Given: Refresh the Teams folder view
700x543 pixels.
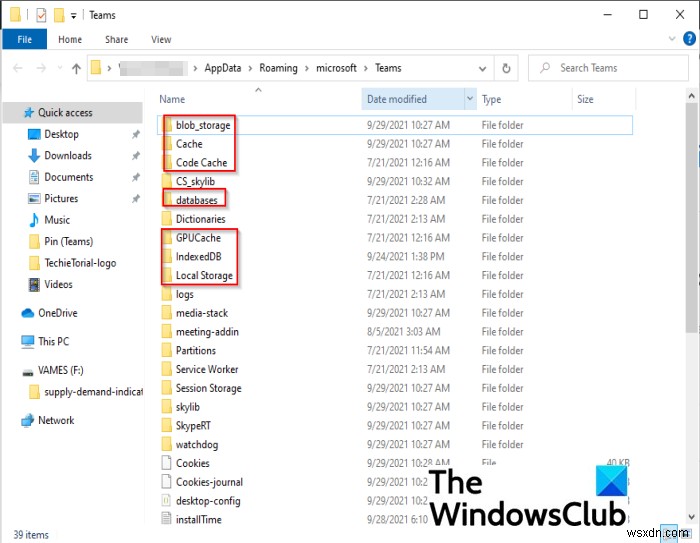Looking at the screenshot, I should pyautogui.click(x=506, y=68).
